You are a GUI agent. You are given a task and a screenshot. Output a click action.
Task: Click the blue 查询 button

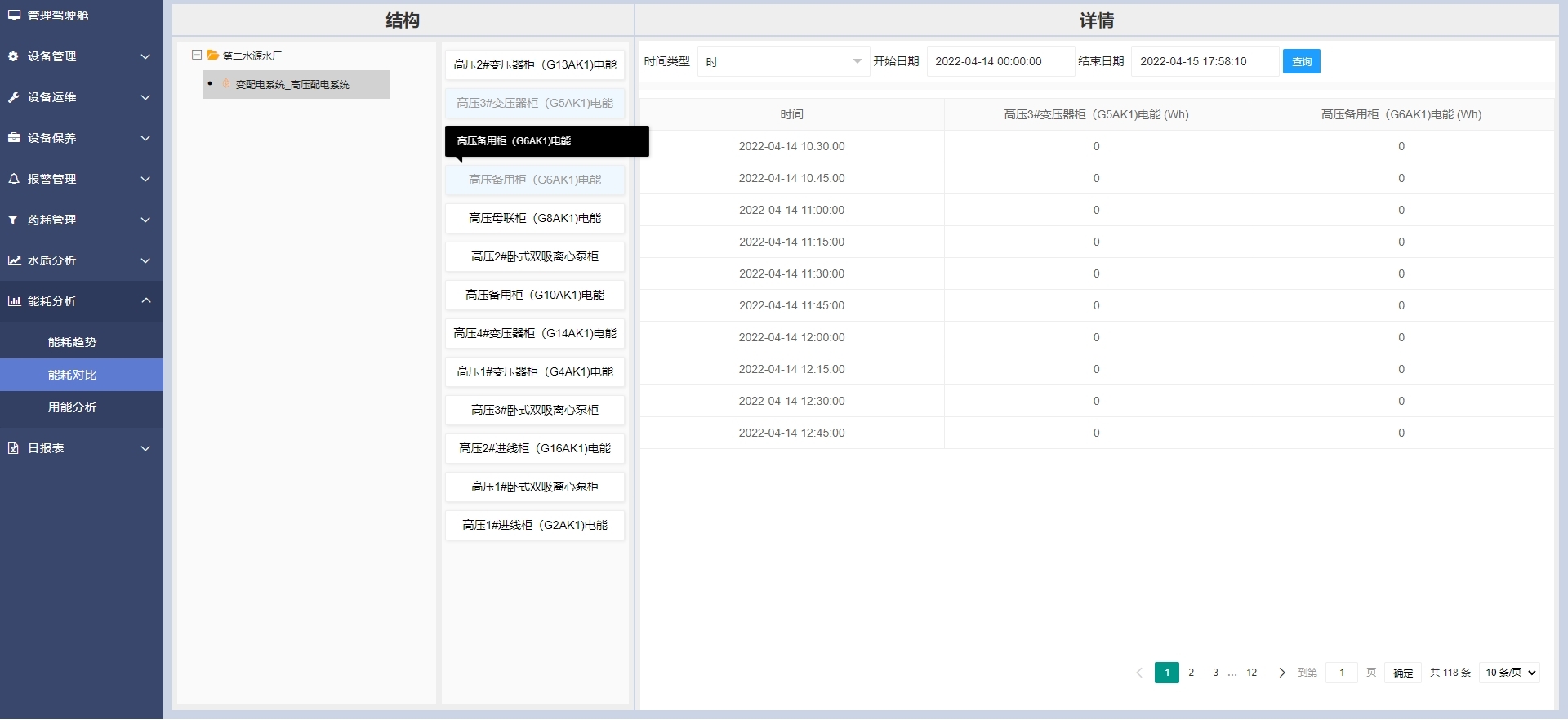(1301, 61)
